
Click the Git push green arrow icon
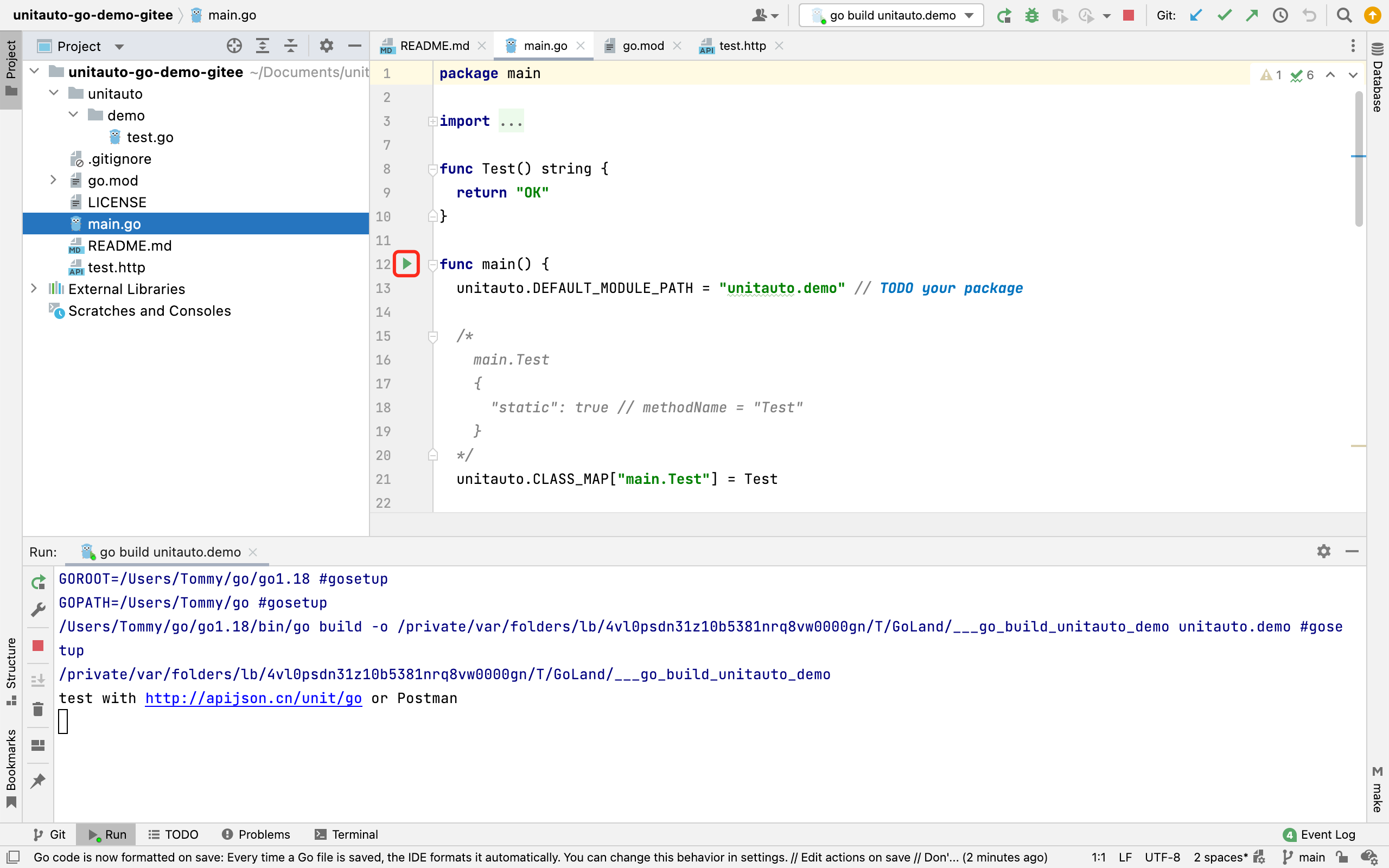1252,16
